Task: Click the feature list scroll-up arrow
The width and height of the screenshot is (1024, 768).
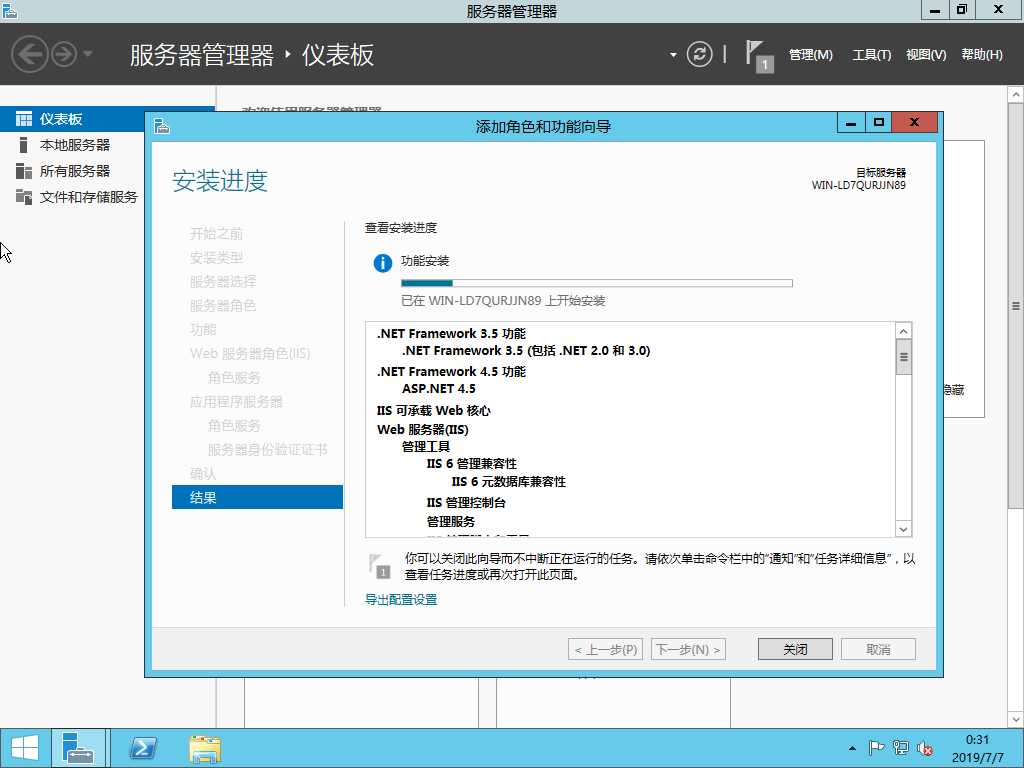Action: 904,332
